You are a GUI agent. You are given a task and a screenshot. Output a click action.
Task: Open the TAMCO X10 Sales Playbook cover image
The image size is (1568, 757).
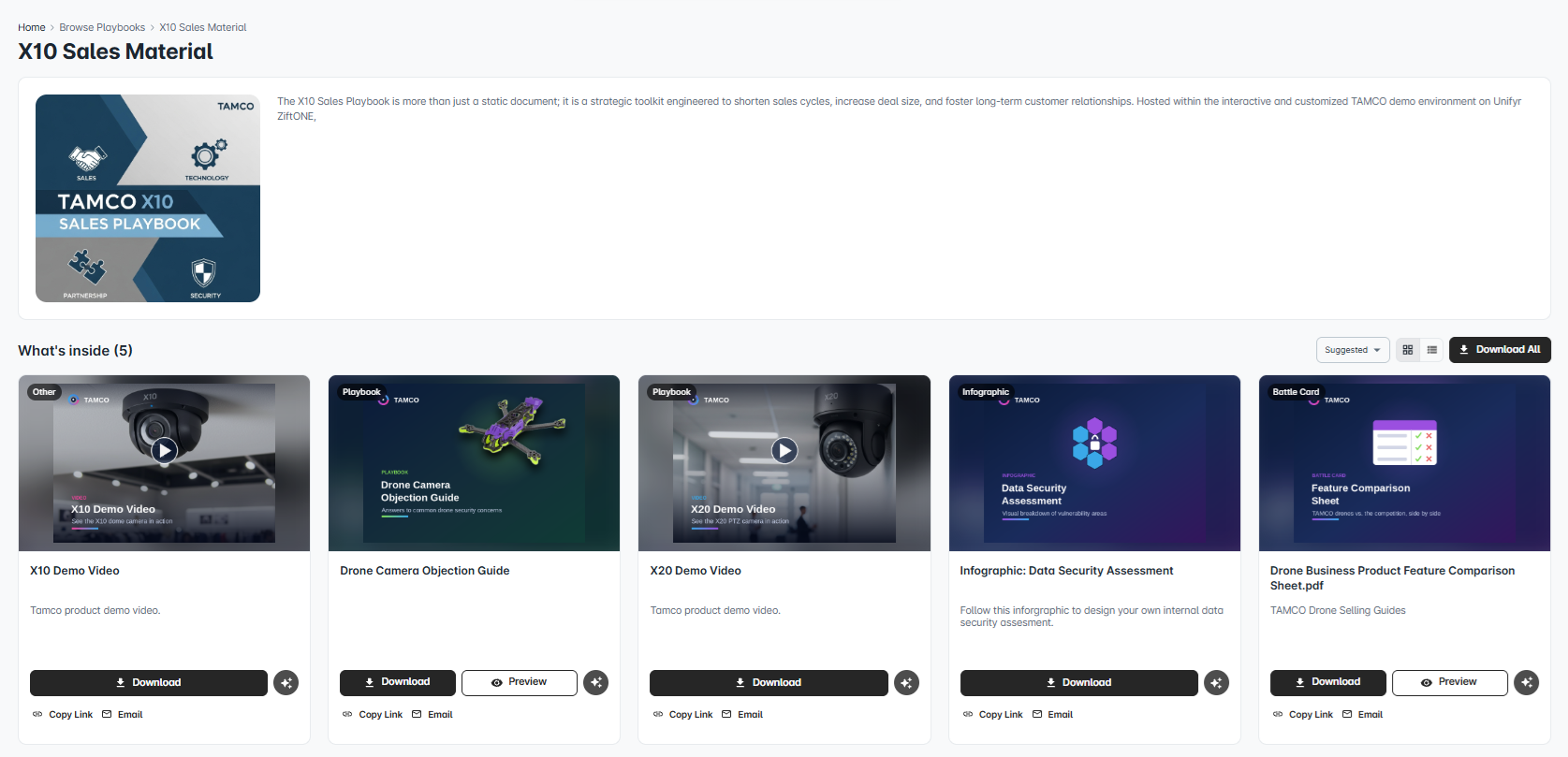(x=148, y=198)
